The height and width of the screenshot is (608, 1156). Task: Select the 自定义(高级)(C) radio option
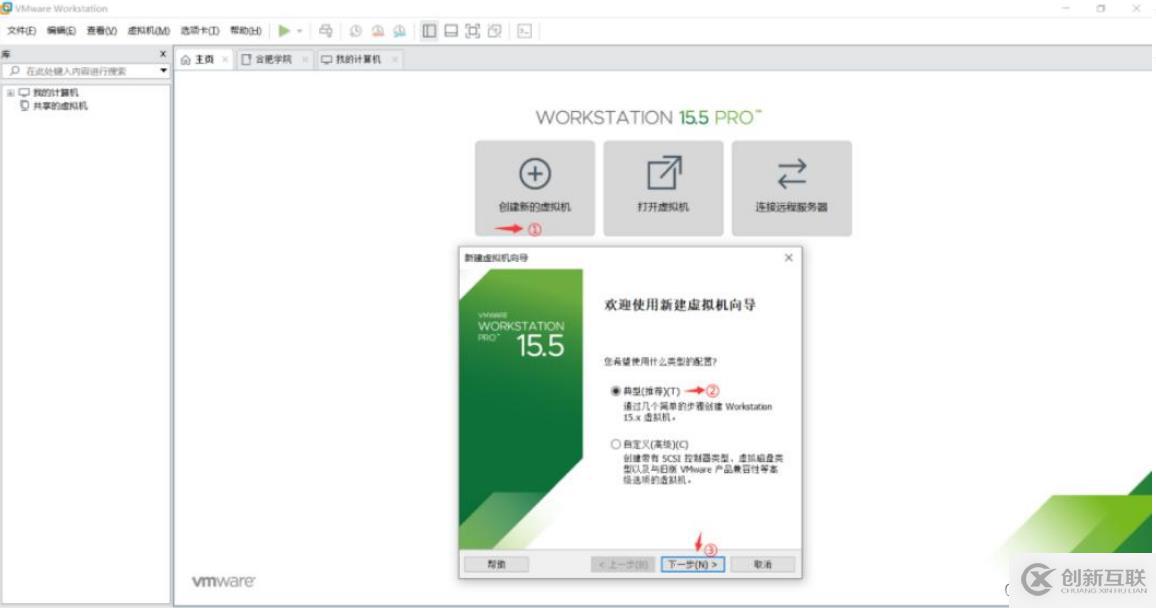point(616,444)
